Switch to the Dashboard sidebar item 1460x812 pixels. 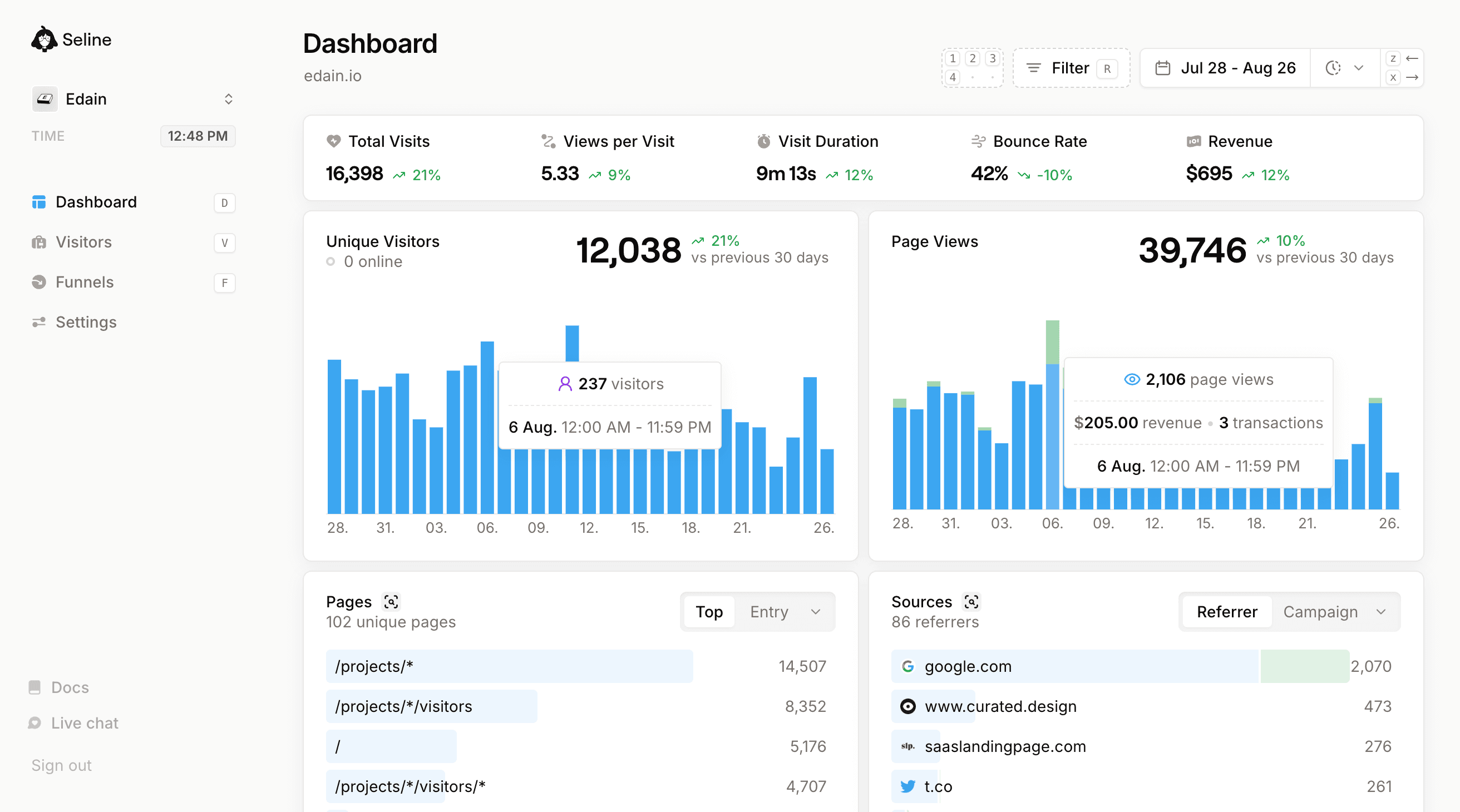[96, 202]
